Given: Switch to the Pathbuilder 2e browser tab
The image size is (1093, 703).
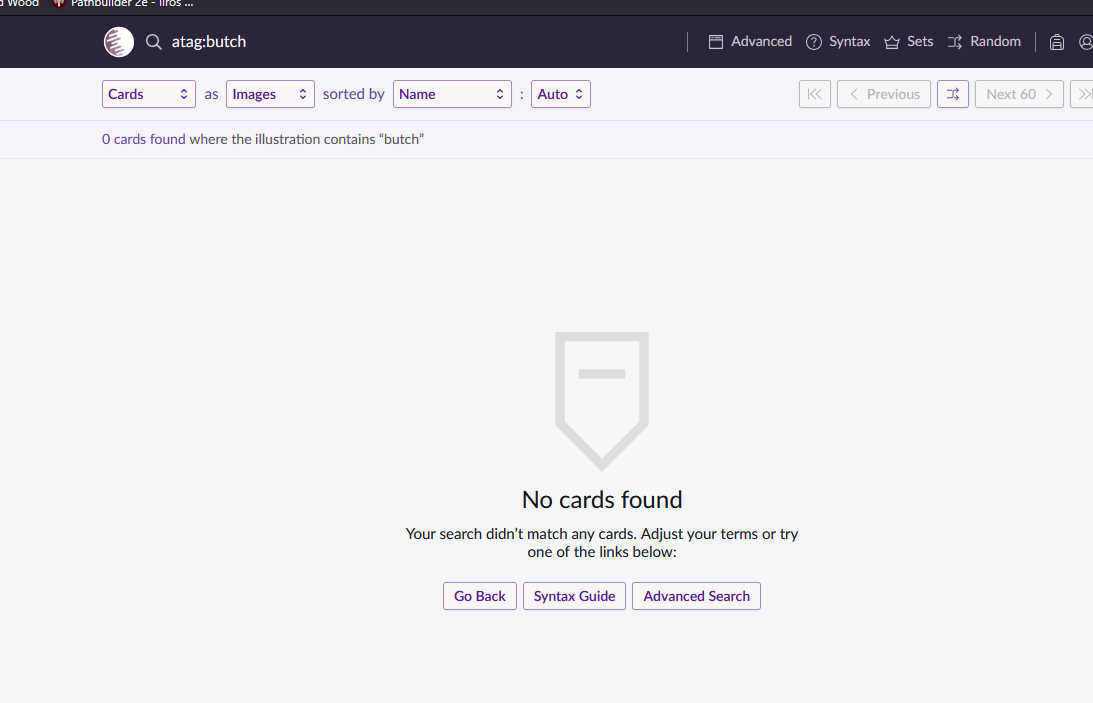Looking at the screenshot, I should (125, 3).
